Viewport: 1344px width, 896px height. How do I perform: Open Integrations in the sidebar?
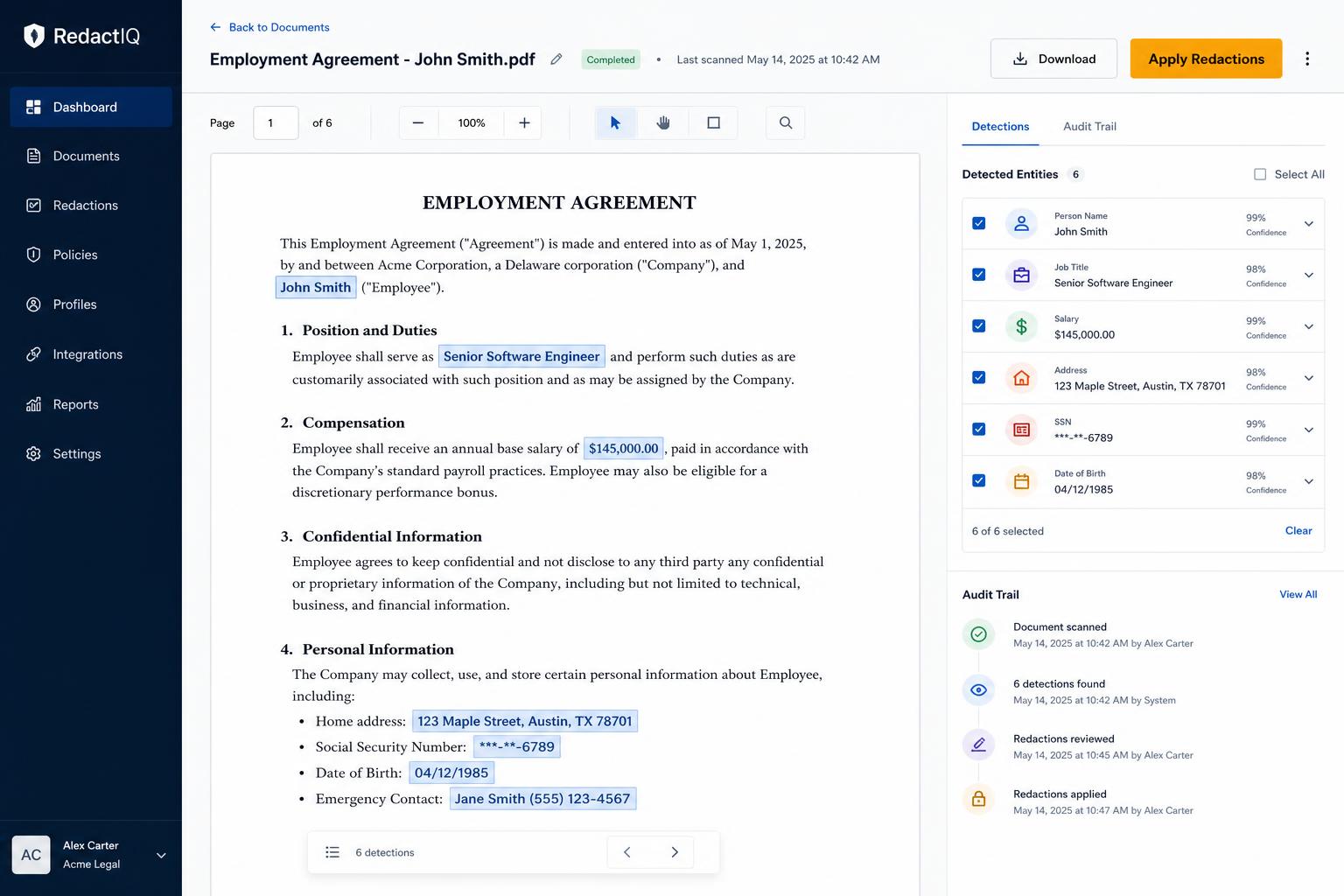click(91, 354)
